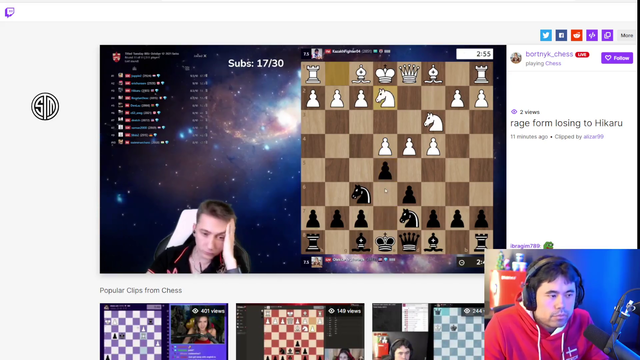Share the clip on Twitter
The width and height of the screenshot is (640, 360).
click(546, 35)
